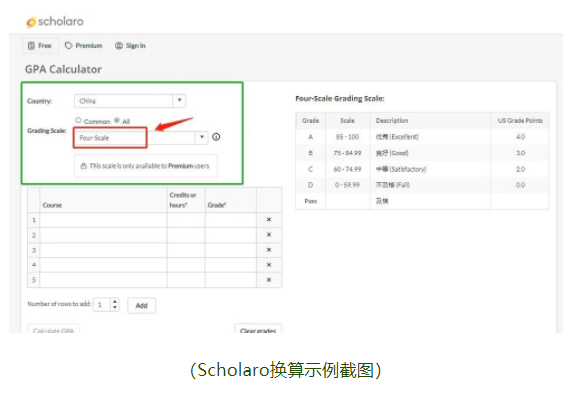Image resolution: width=572 pixels, height=399 pixels.
Task: Click the Free tab book icon
Action: pos(31,46)
